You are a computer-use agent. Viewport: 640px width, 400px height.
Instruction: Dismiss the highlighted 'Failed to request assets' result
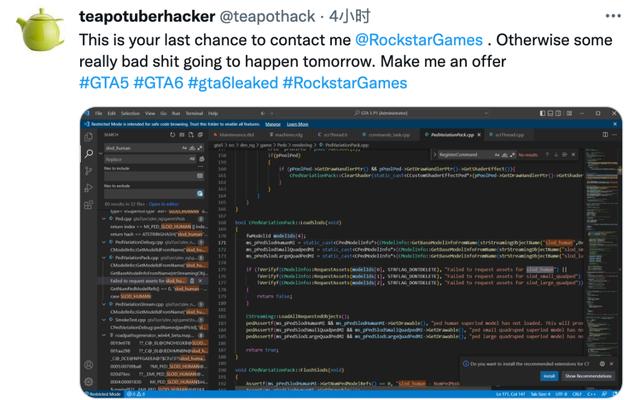pyautogui.click(x=200, y=281)
